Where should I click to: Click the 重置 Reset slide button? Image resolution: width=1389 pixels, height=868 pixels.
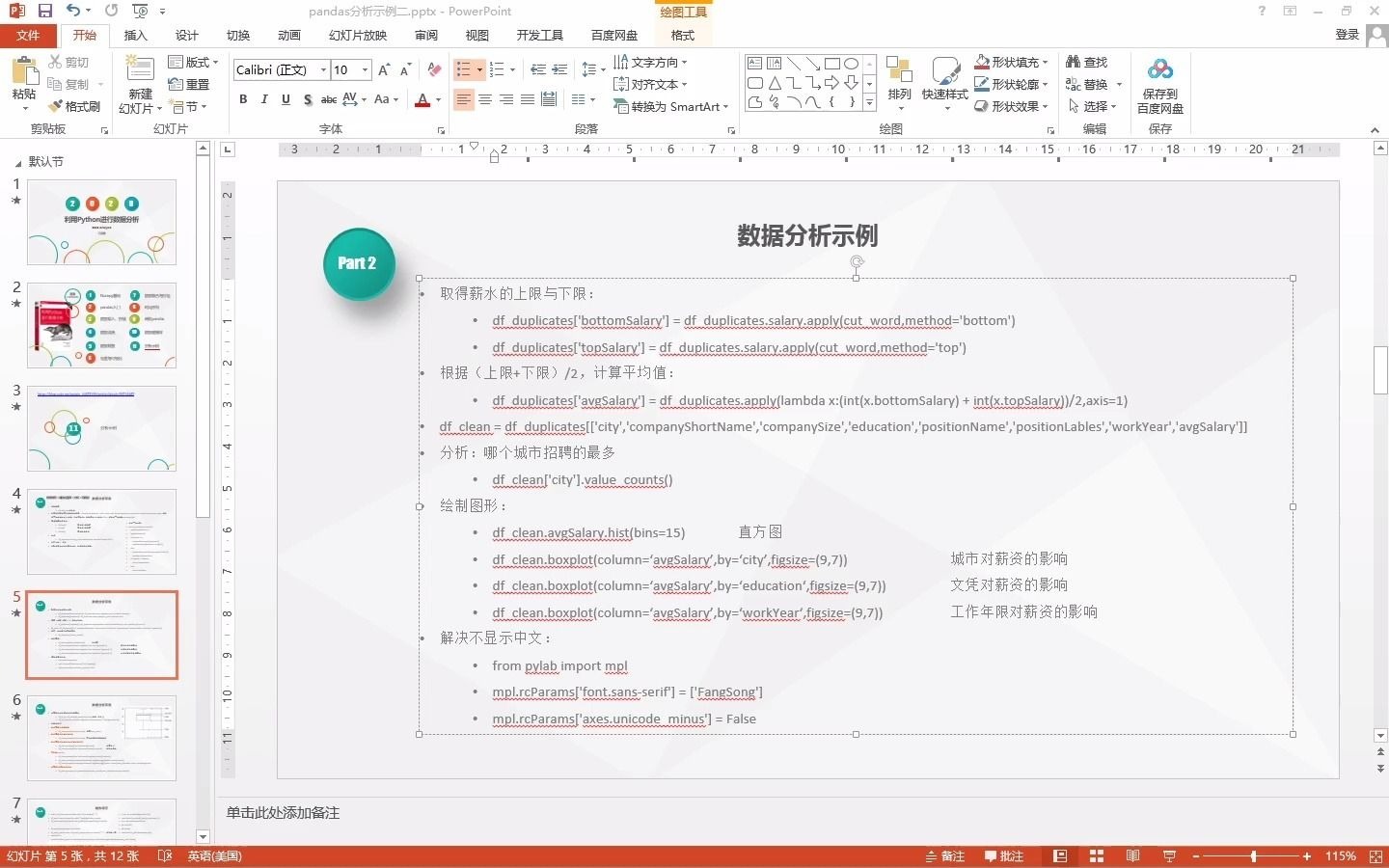point(189,84)
